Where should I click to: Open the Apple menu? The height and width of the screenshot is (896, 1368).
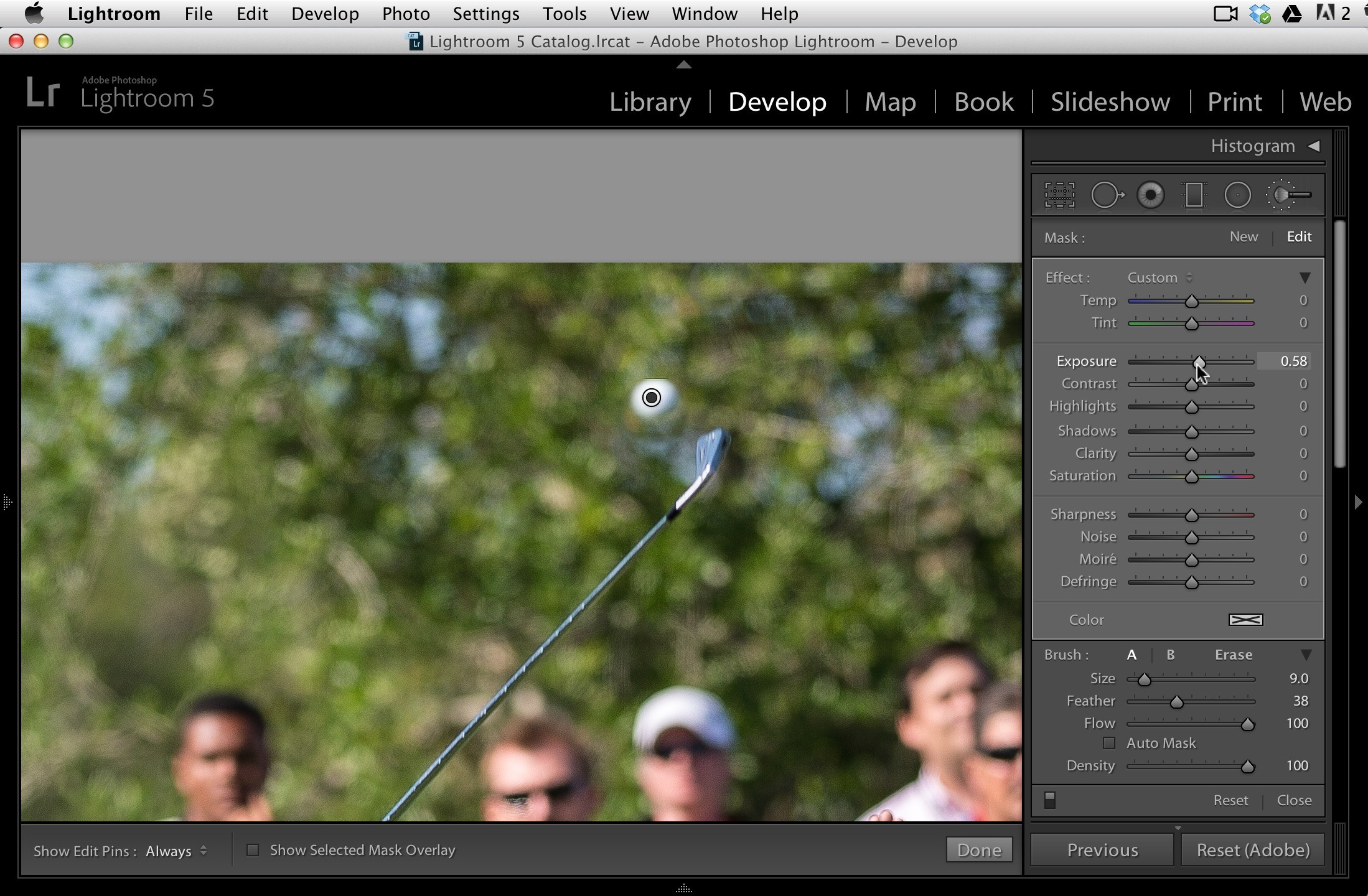(x=34, y=13)
